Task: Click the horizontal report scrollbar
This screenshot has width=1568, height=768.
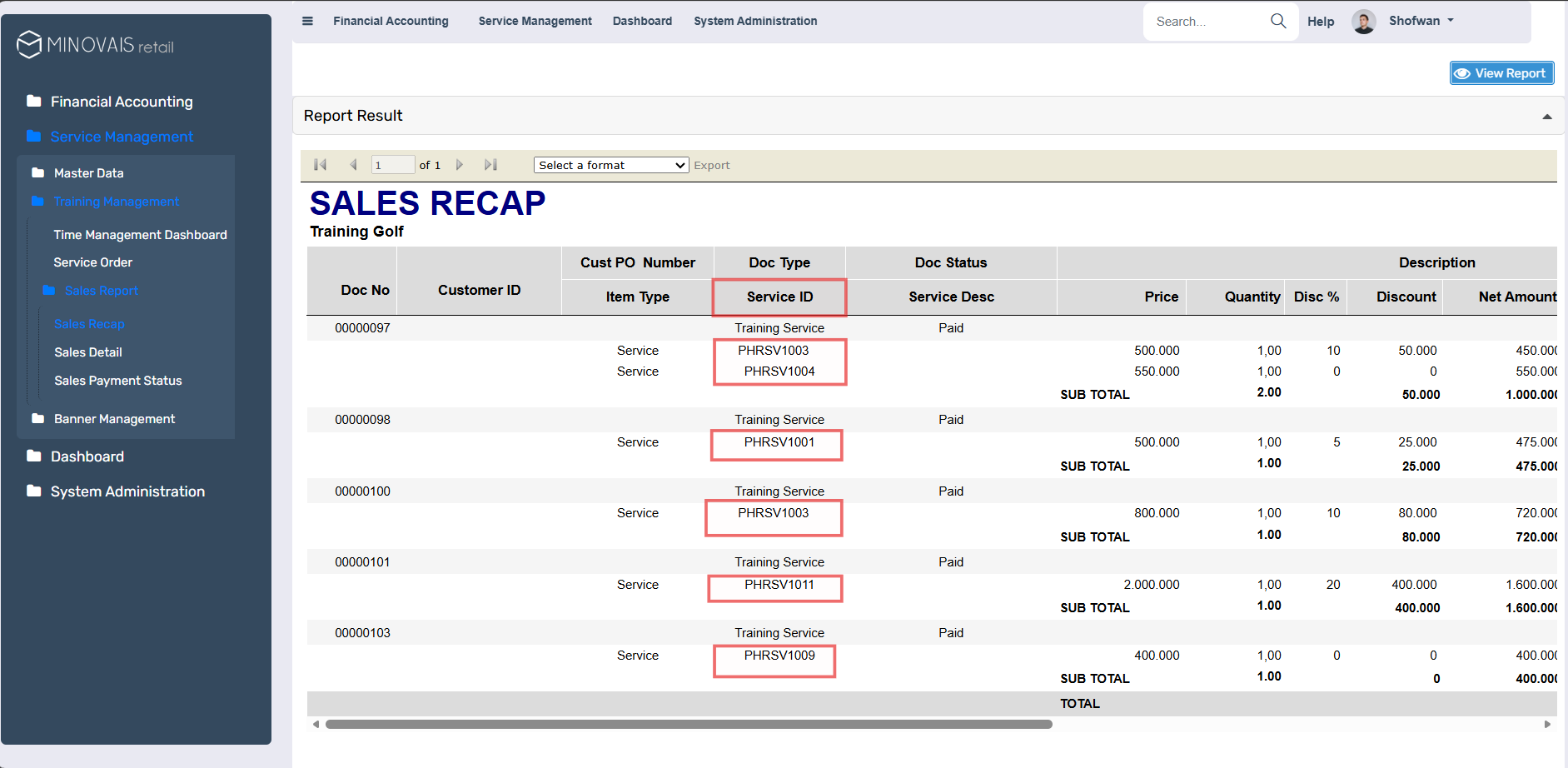Action: click(688, 725)
